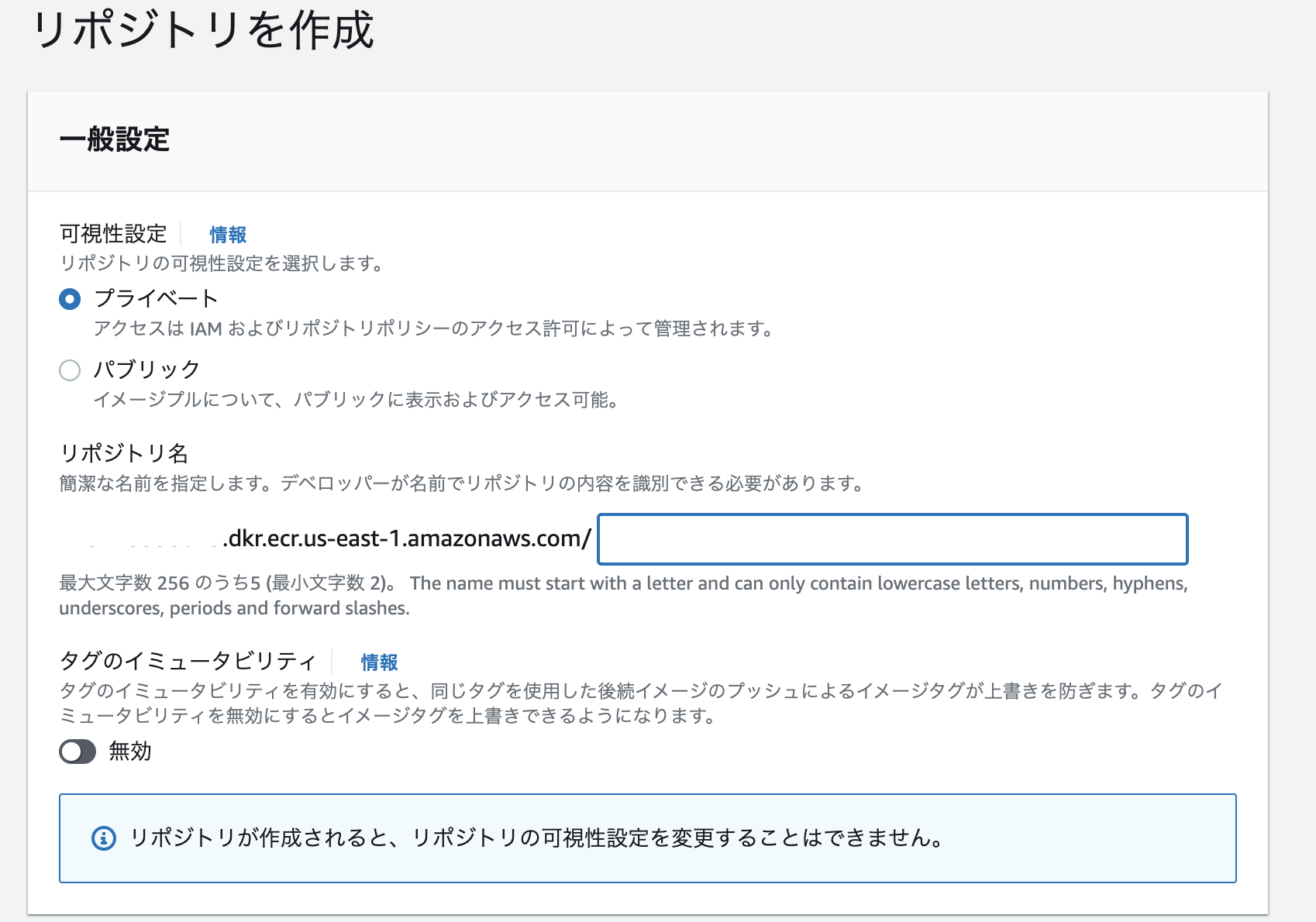Click the プライベート label text
The image size is (1316, 922).
tap(155, 298)
